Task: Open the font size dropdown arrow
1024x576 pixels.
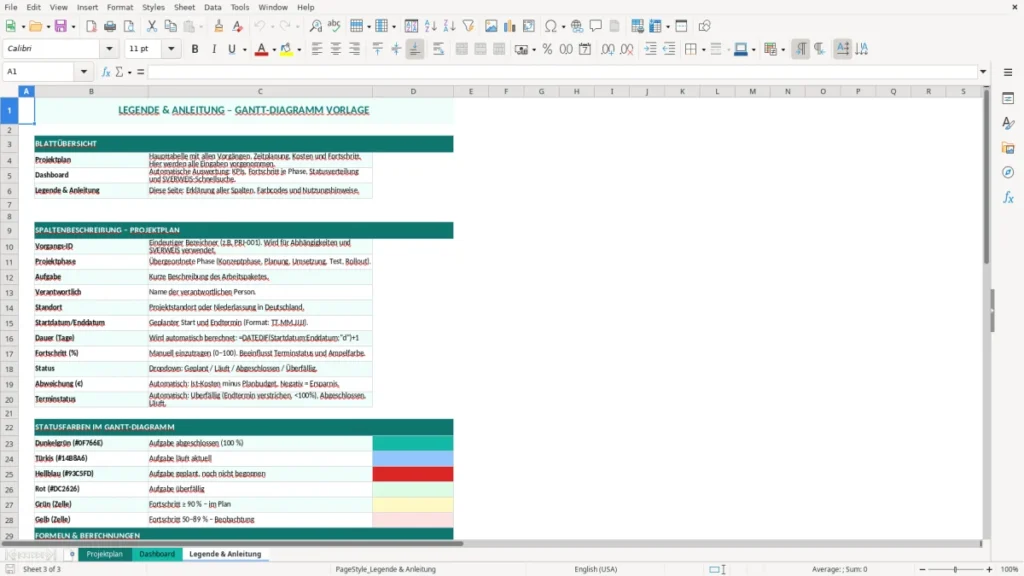Action: (x=171, y=49)
